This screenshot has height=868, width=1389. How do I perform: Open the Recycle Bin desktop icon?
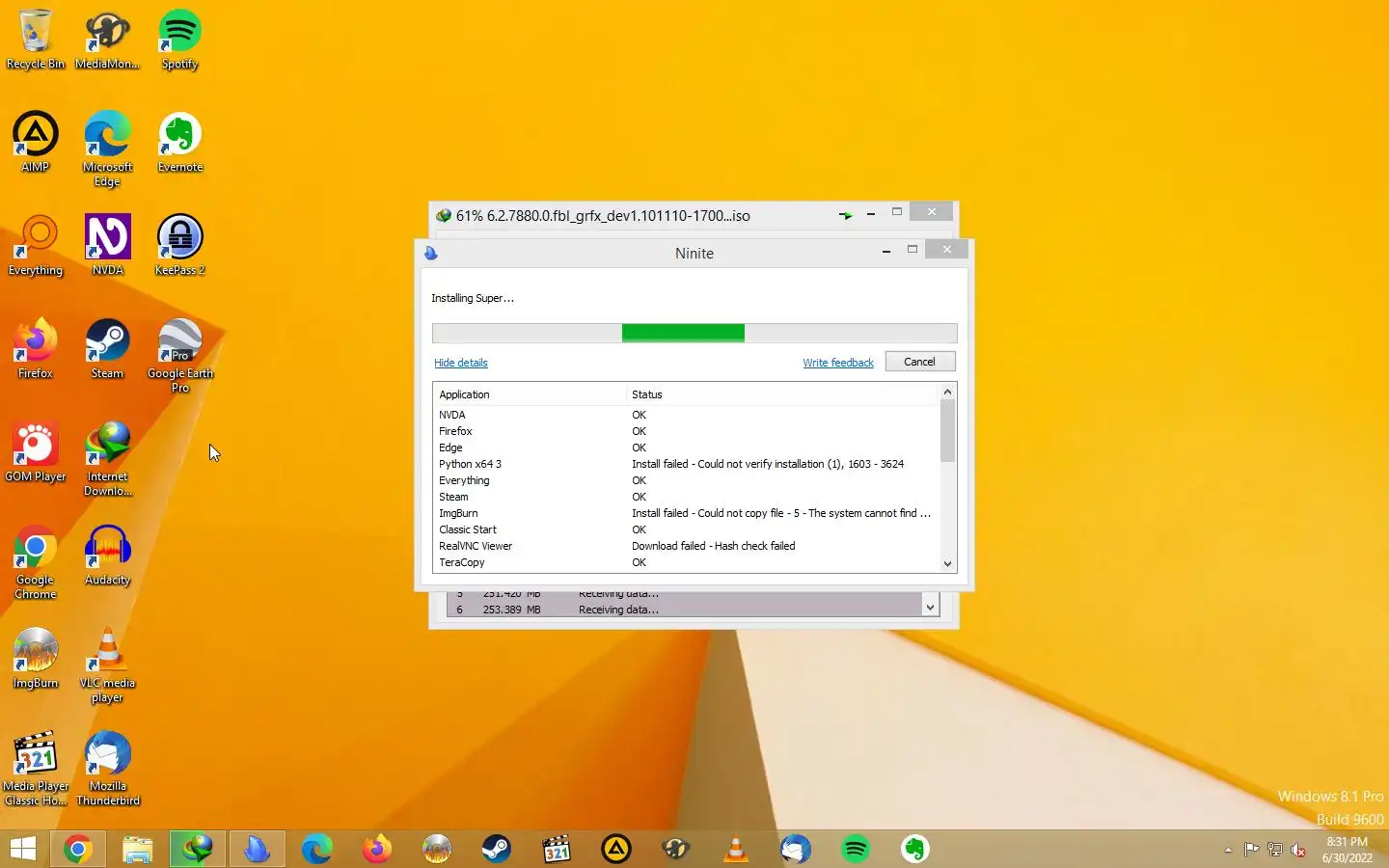click(x=36, y=40)
